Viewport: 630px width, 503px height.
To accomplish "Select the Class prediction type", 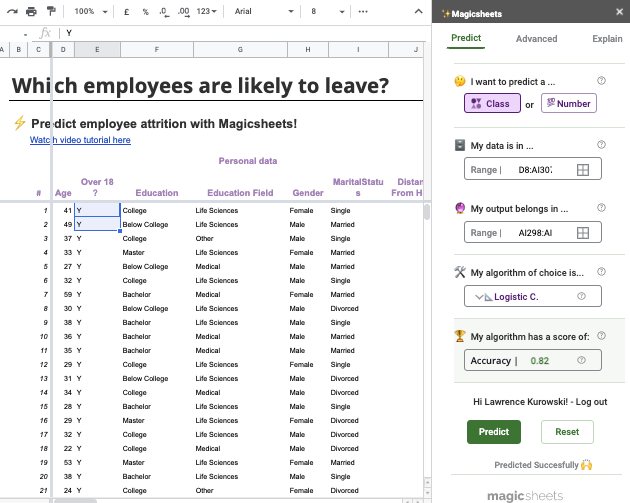I will click(x=492, y=103).
